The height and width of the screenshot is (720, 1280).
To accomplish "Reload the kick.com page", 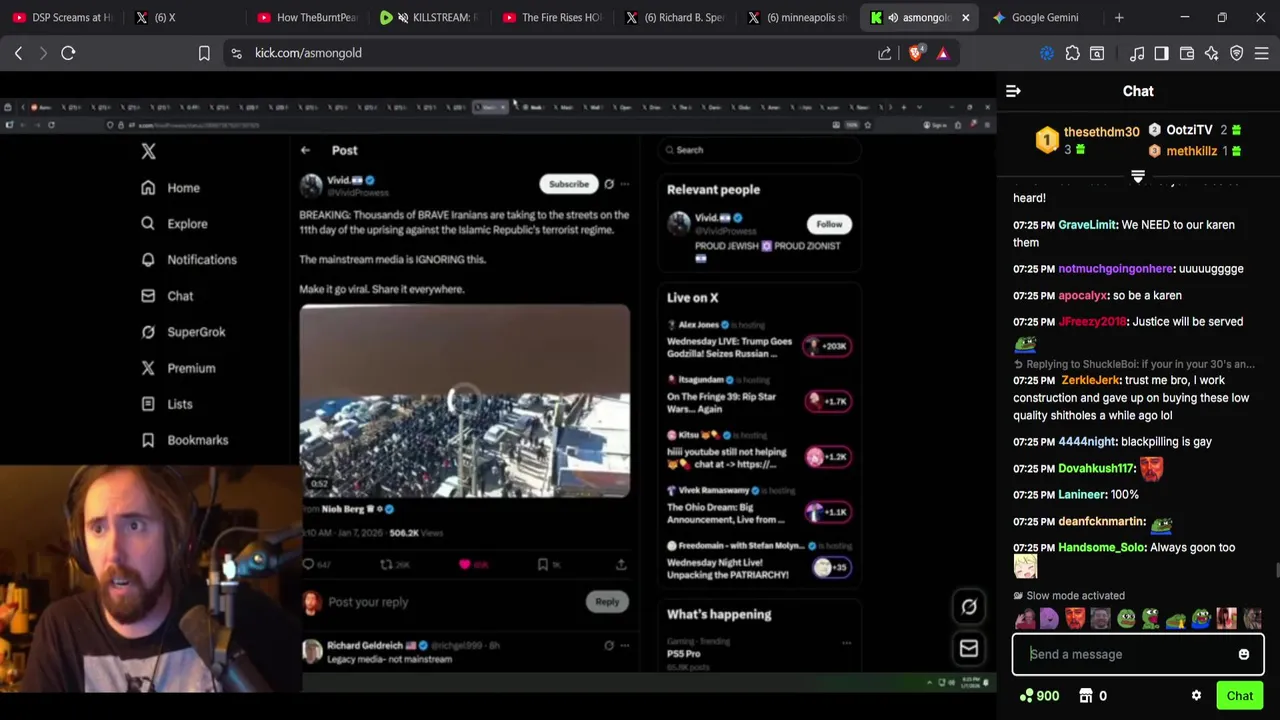I will pos(68,53).
